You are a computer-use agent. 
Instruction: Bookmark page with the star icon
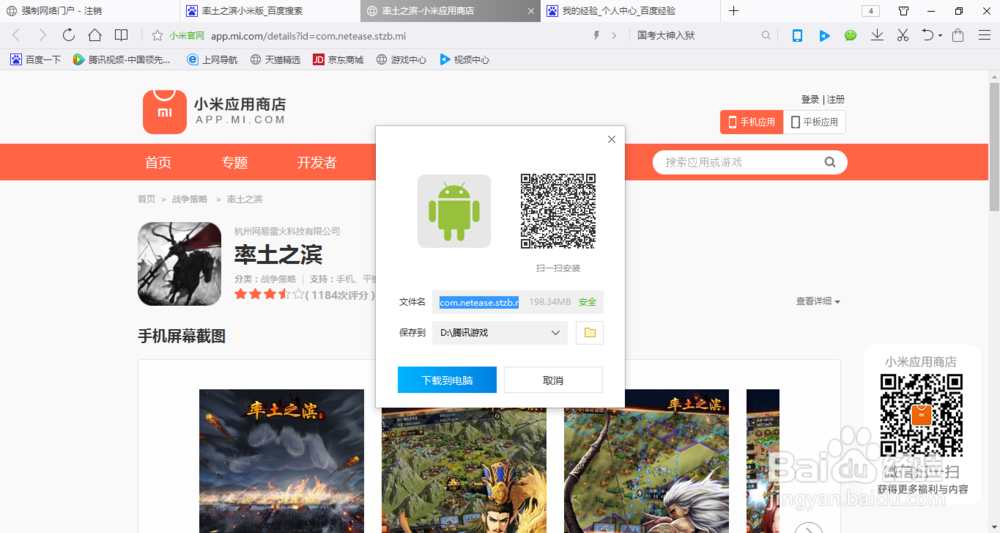[157, 36]
